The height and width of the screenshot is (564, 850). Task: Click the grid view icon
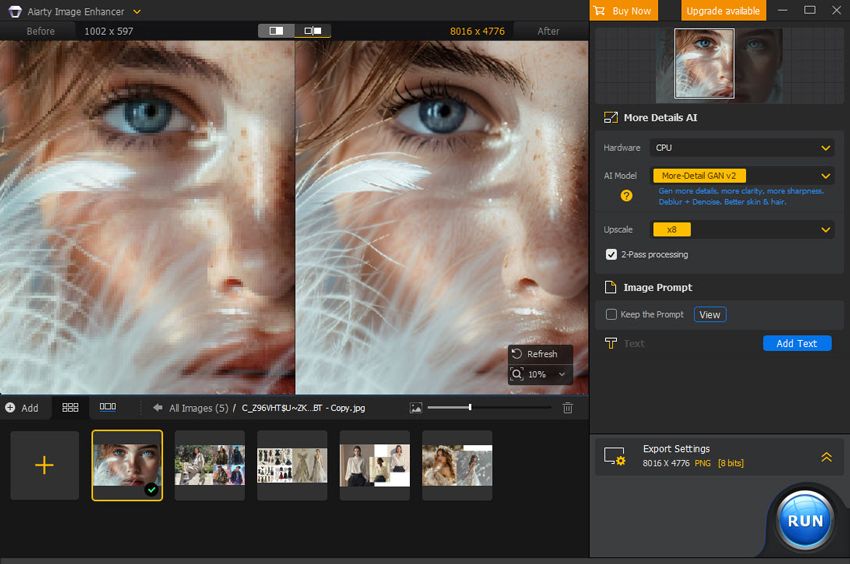[x=70, y=408]
